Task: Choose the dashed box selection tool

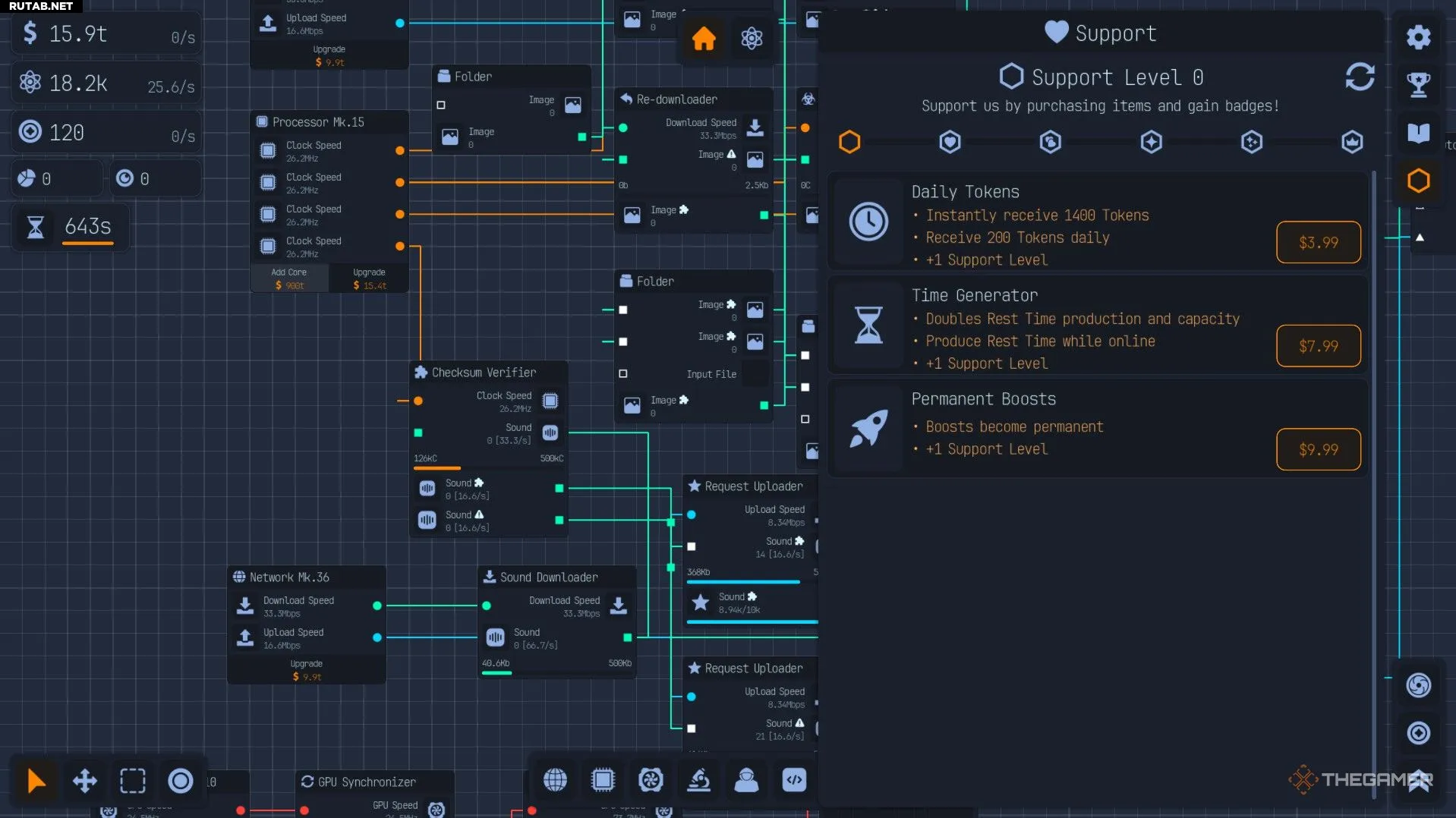Action: (133, 780)
